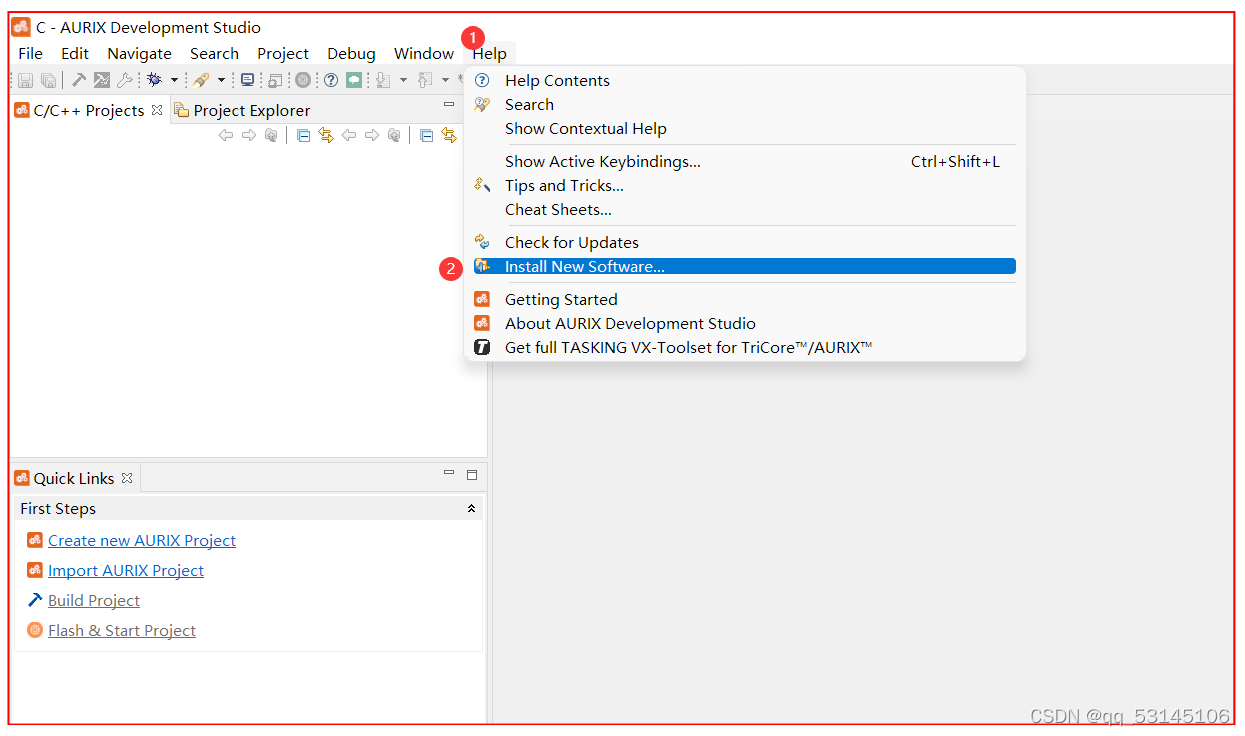Open the debug configurations dropdown arrow
The width and height of the screenshot is (1245, 736).
(x=174, y=80)
